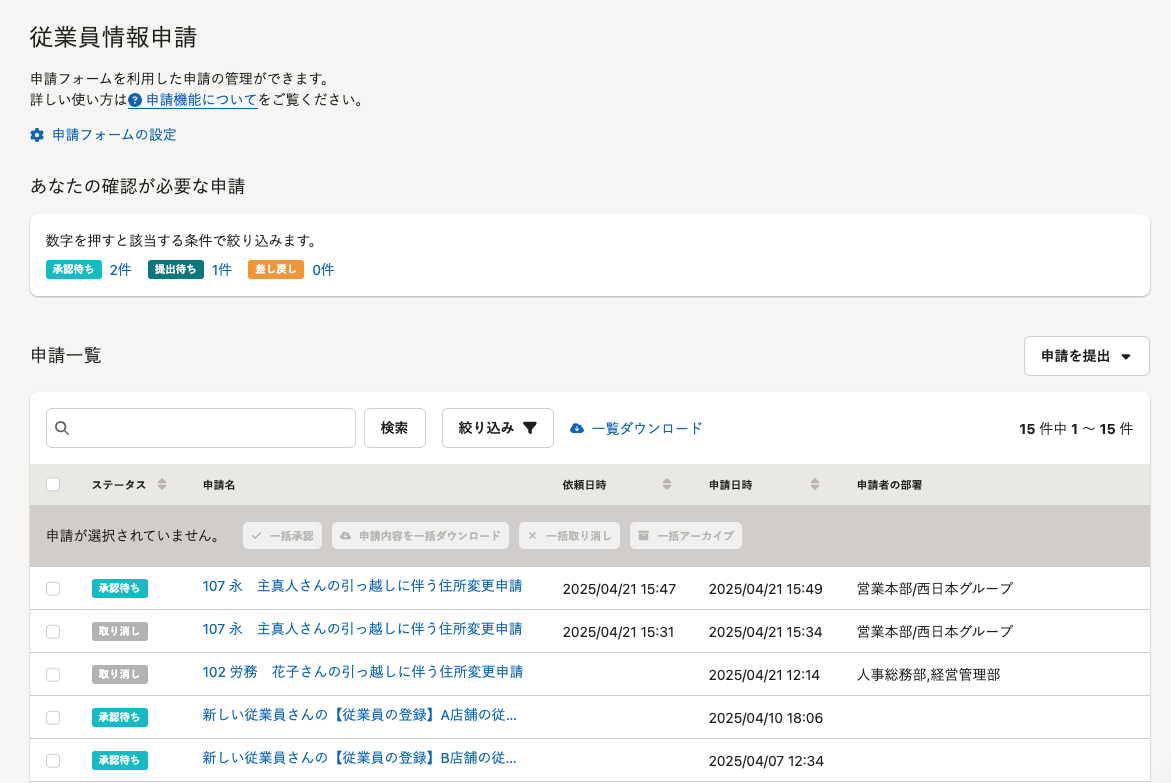Viewport: 1171px width, 783px height.
Task: Click the 承認待ち badge on B店舗 row
Action: [119, 761]
